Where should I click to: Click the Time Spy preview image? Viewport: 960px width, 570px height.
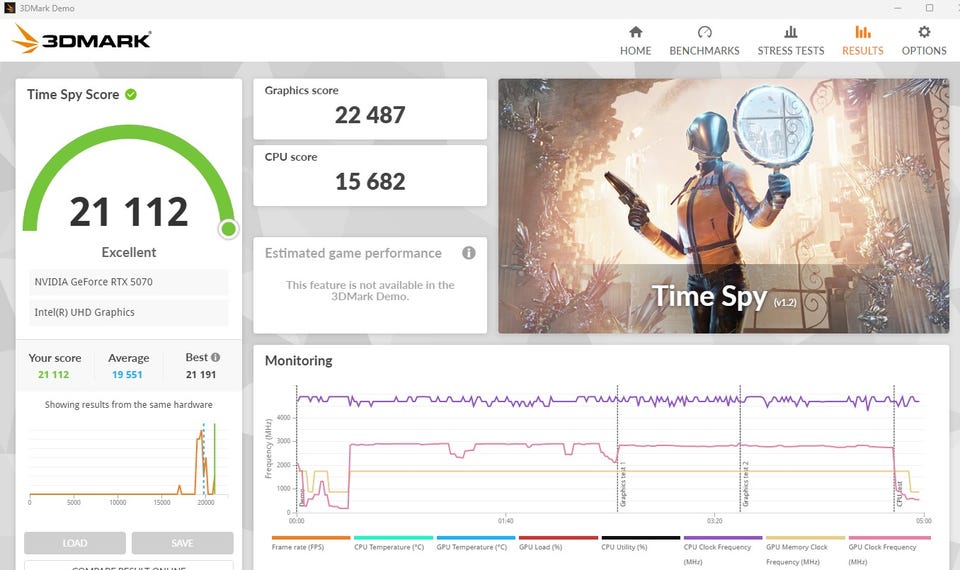(x=724, y=206)
